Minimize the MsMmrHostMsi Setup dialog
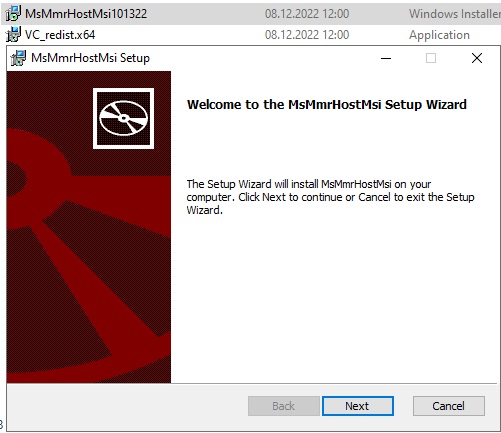 point(386,58)
